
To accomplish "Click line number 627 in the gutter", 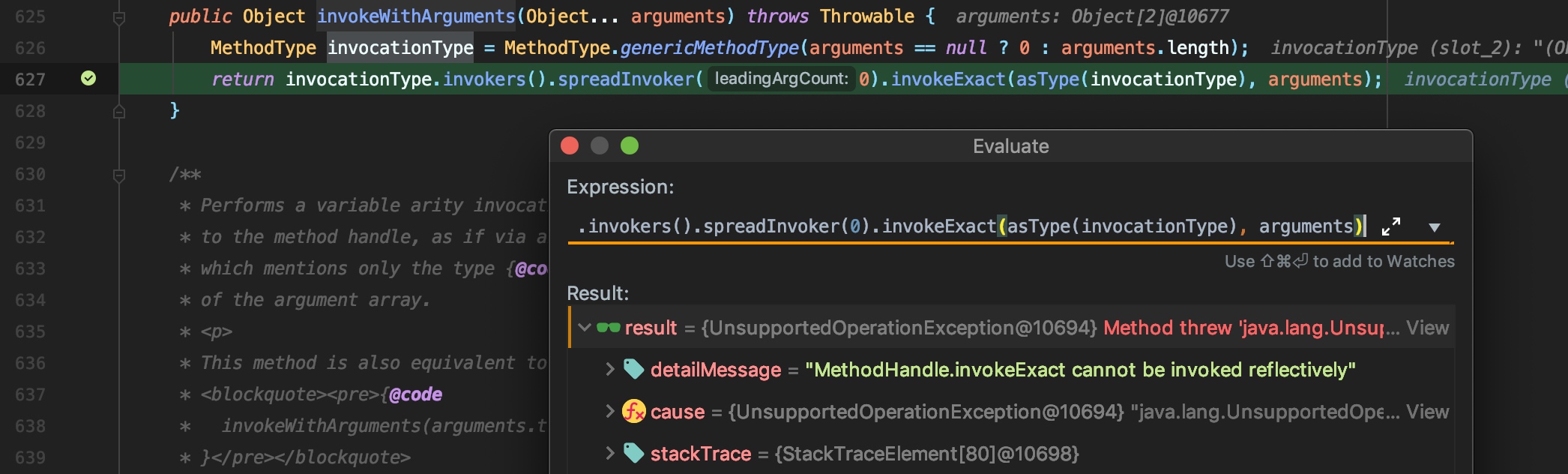I will (30, 79).
